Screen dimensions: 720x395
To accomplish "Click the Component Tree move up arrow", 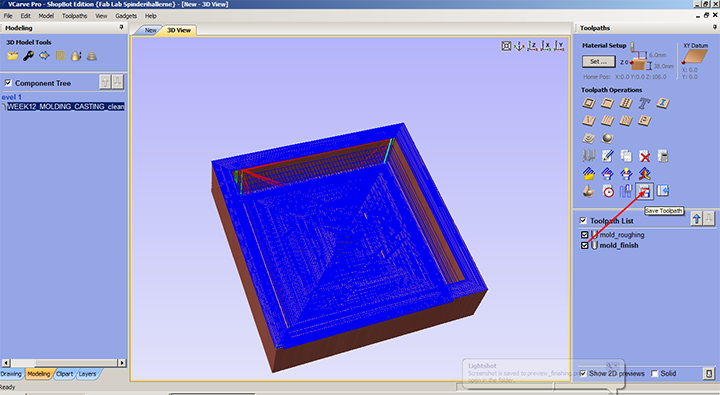I will (x=105, y=82).
